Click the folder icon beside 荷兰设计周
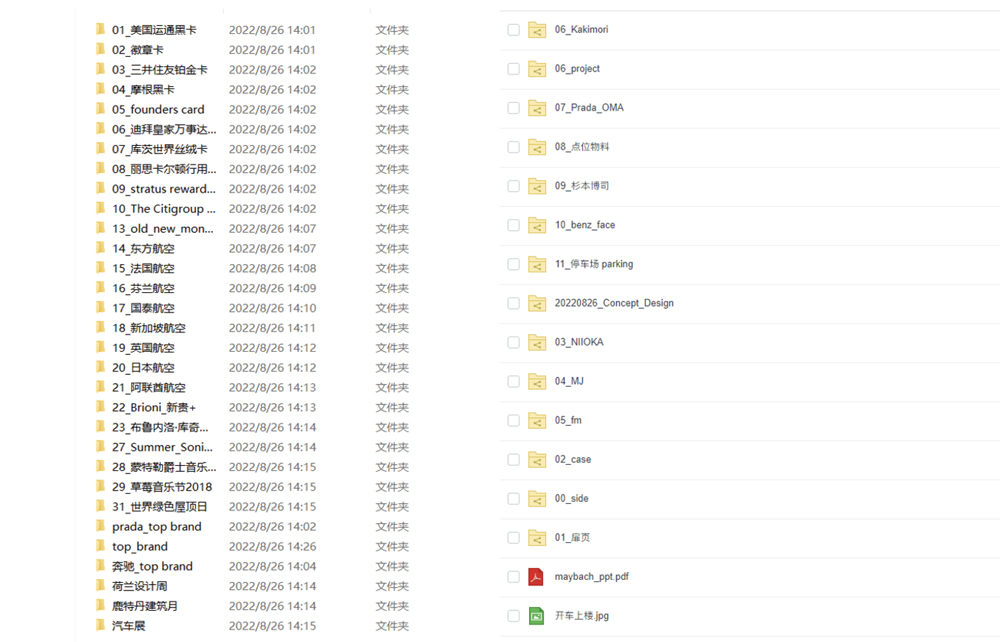Image resolution: width=1000 pixels, height=642 pixels. 100,585
